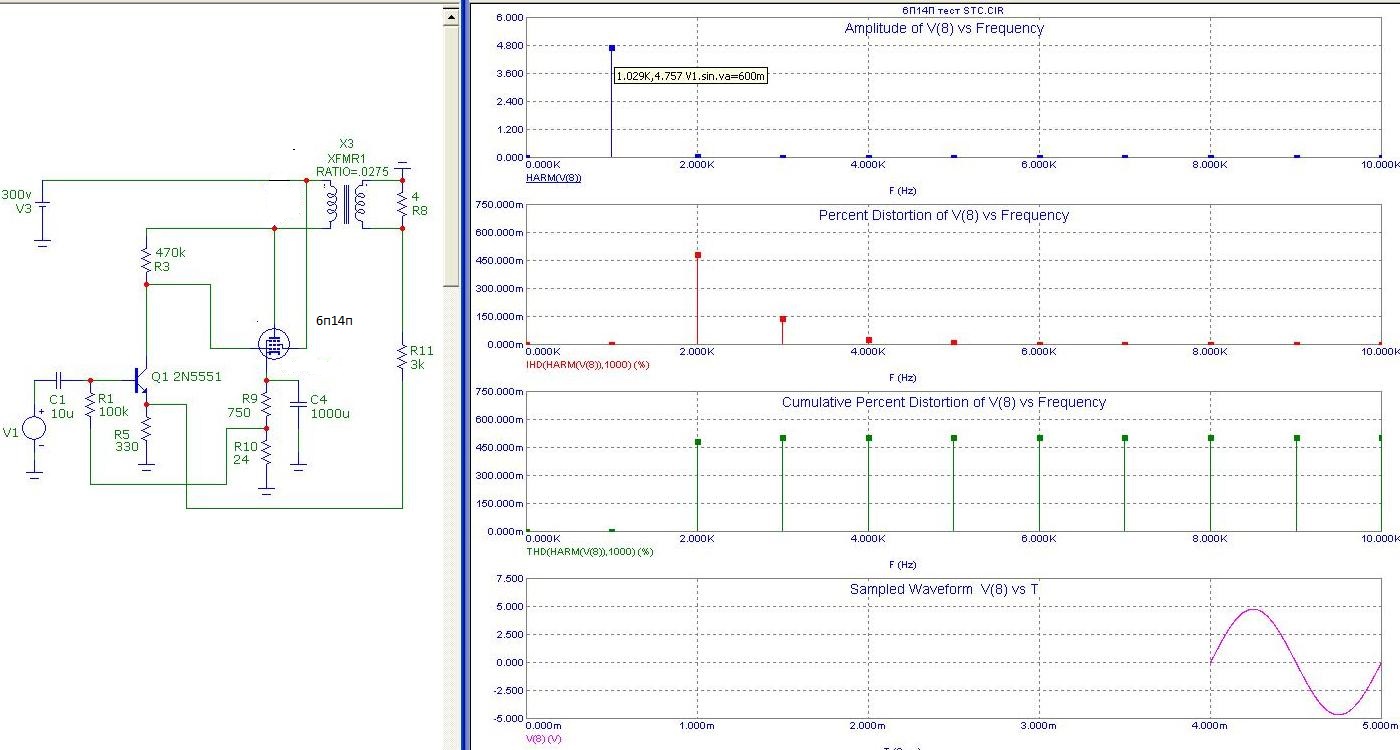
Task: Select the C1 capacitor symbol
Action: click(59, 380)
